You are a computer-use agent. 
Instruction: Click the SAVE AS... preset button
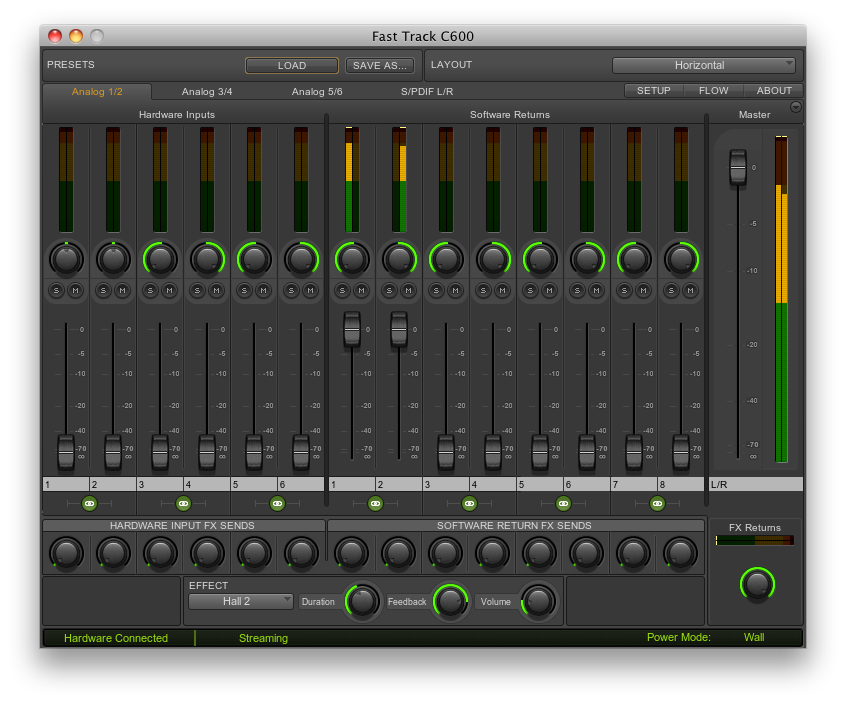point(380,66)
